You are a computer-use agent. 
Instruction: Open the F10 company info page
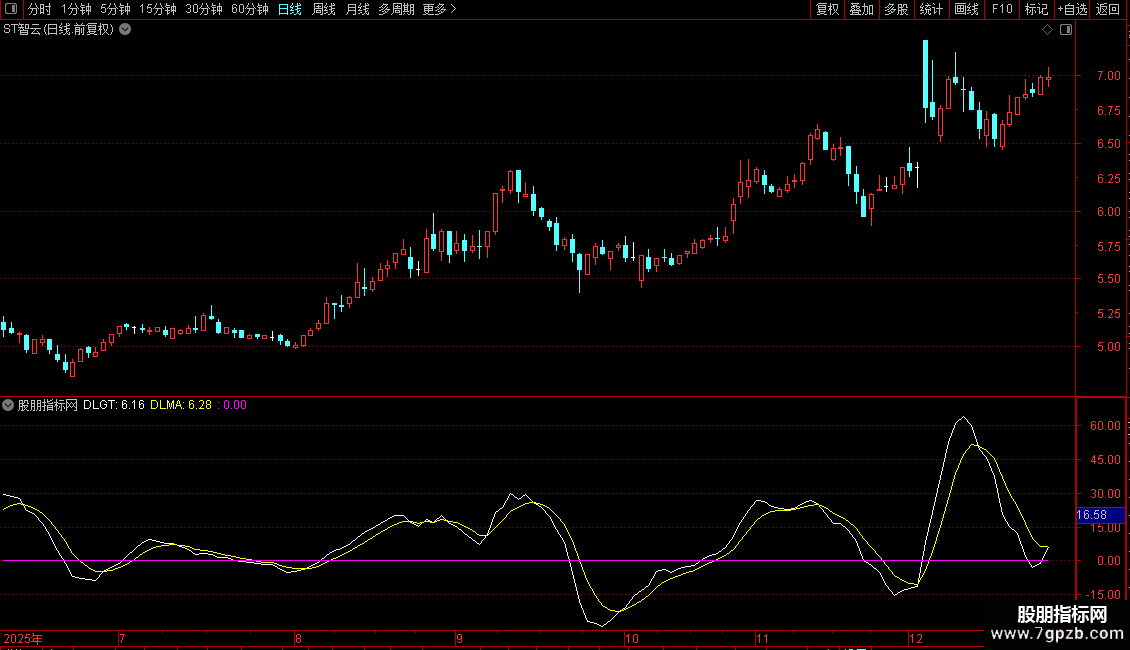(1001, 9)
